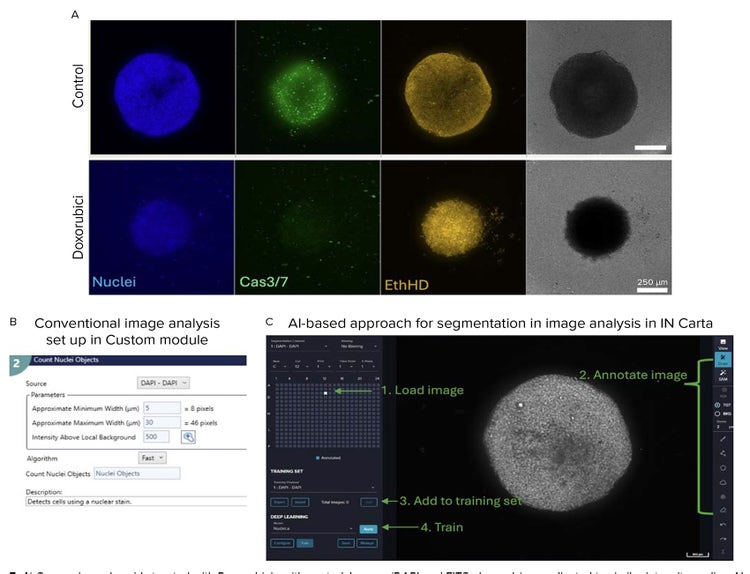The image size is (750, 574).
Task: Click the Add button beside Total Images
Action: (x=368, y=502)
